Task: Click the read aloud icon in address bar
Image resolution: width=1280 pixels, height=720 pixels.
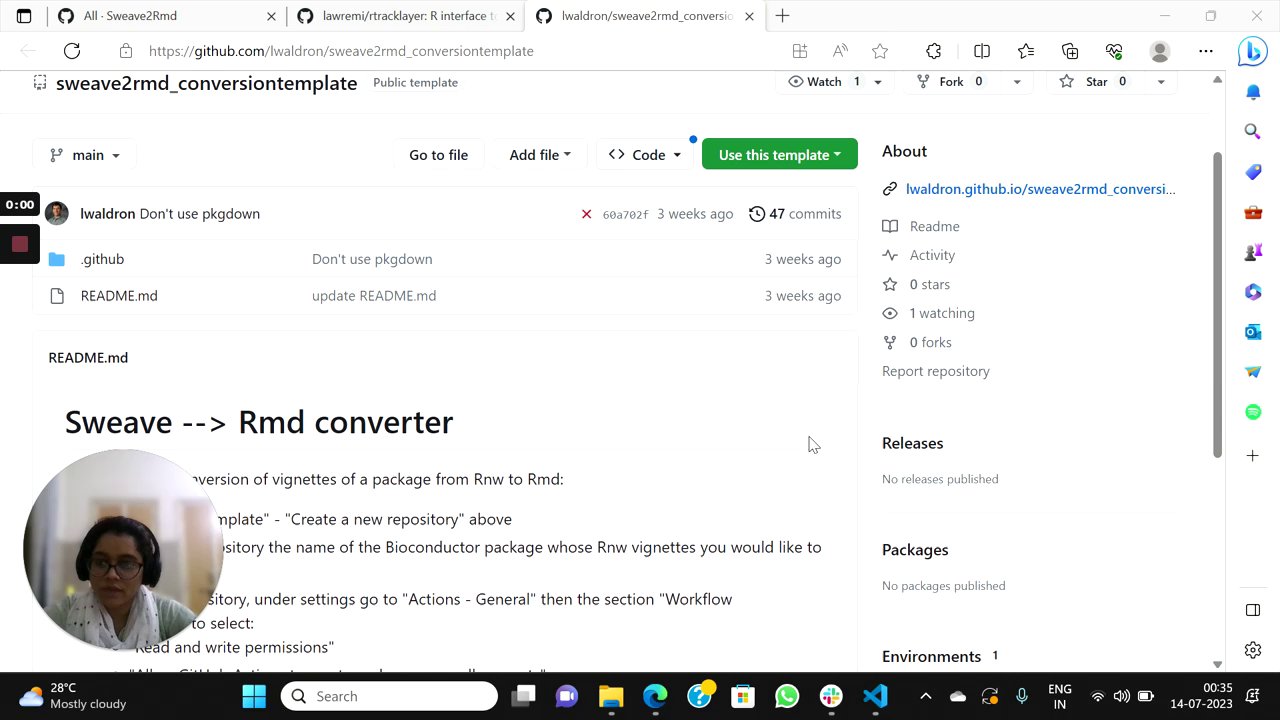Action: point(840,51)
